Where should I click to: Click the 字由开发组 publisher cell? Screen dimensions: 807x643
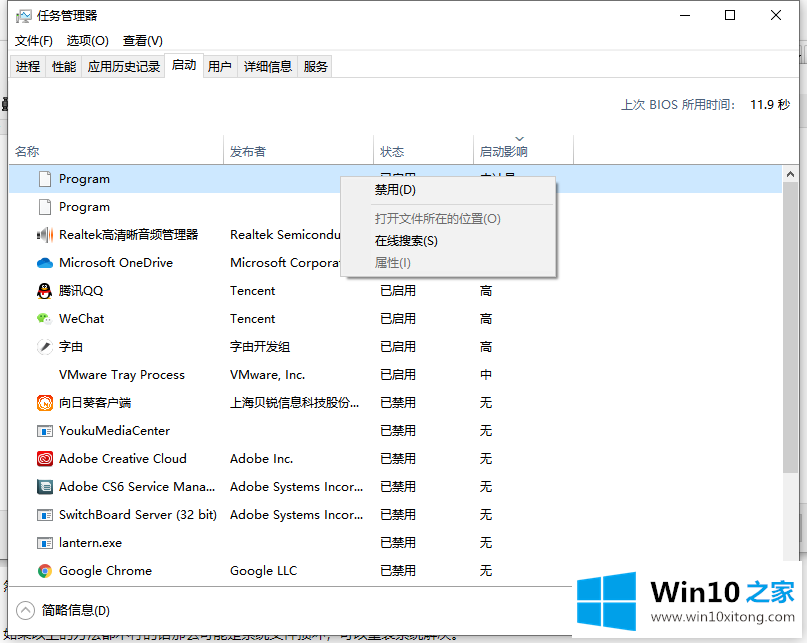click(x=260, y=347)
